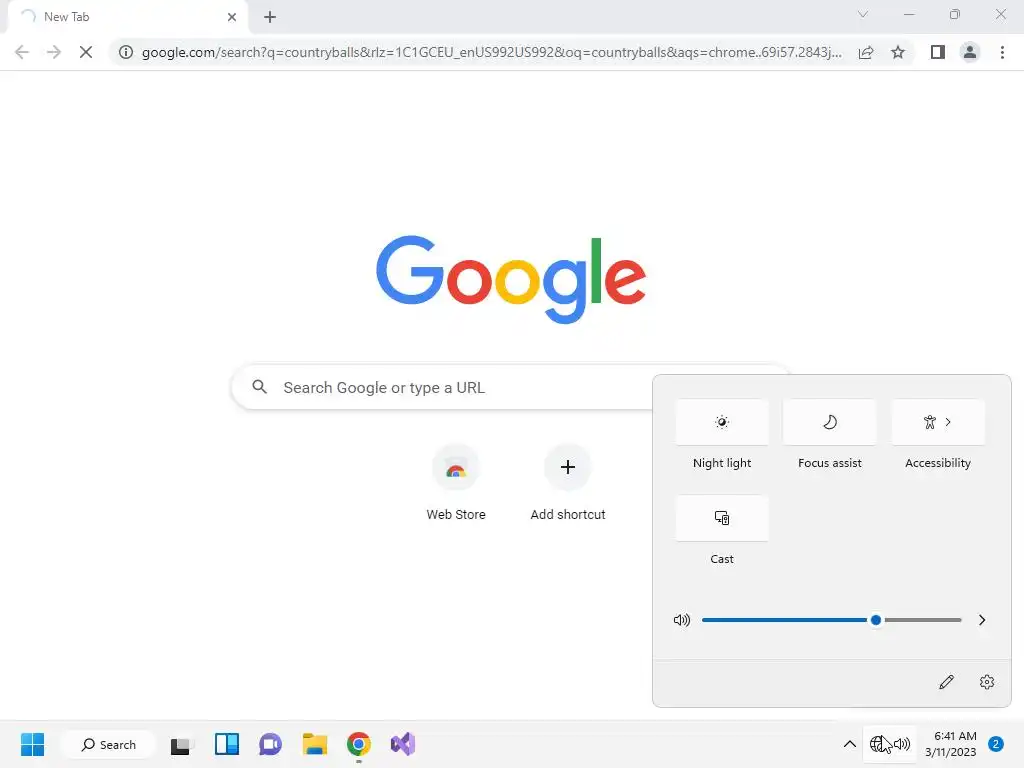The width and height of the screenshot is (1024, 768).
Task: Toggle Focus assist quick setting
Action: 829,422
